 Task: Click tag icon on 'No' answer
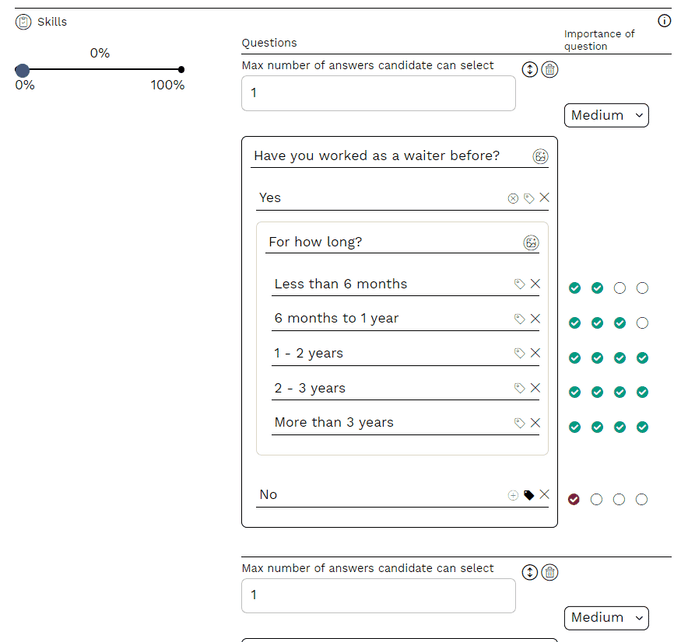point(529,494)
